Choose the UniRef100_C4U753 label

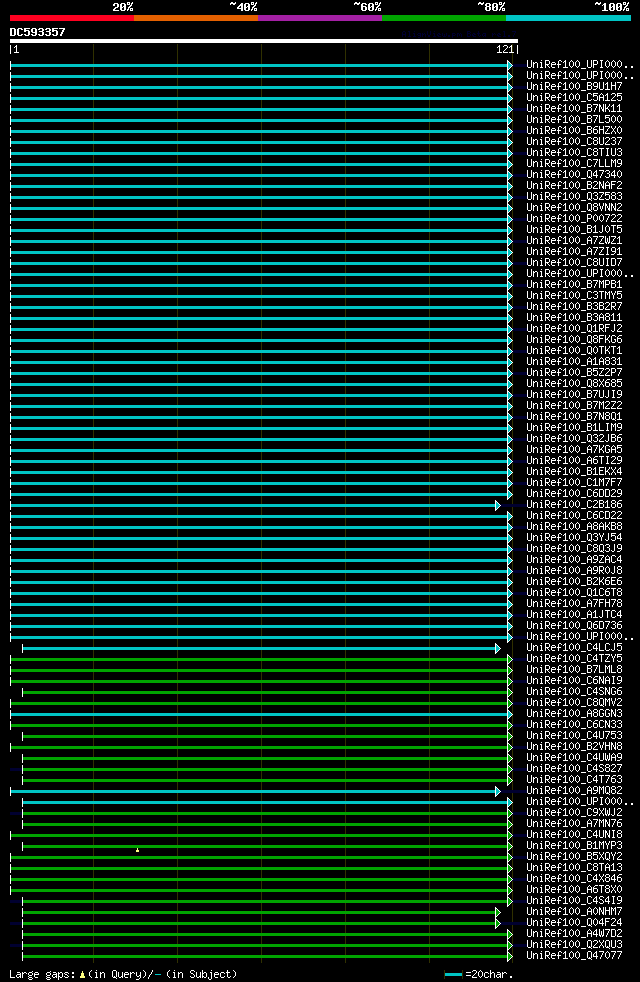(x=574, y=736)
